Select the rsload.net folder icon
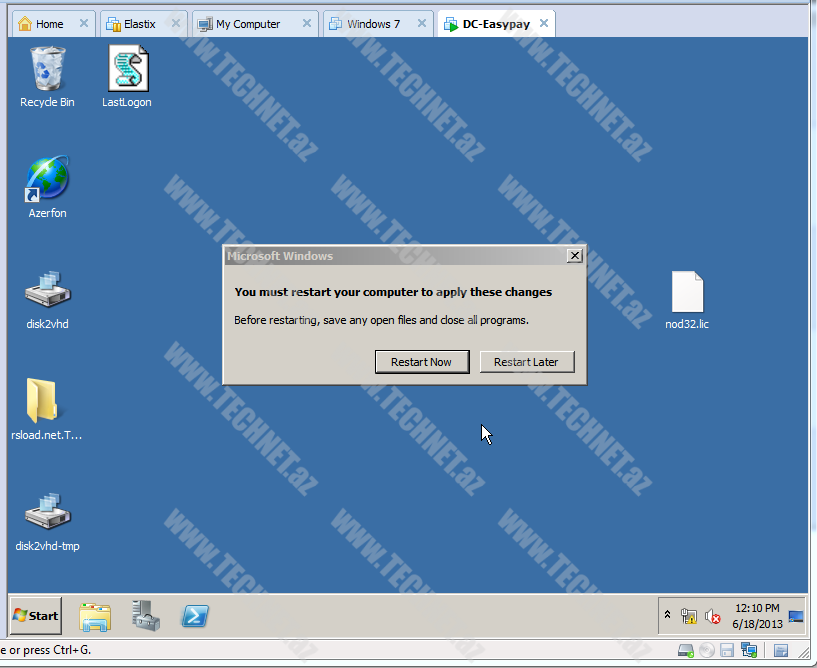This screenshot has width=817, height=668. click(x=47, y=403)
